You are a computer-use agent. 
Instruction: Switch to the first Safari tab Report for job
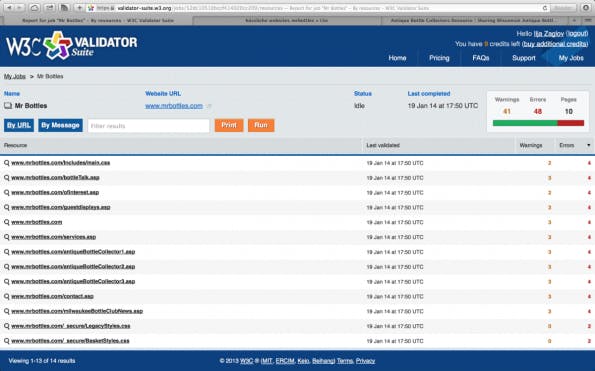[x=98, y=20]
